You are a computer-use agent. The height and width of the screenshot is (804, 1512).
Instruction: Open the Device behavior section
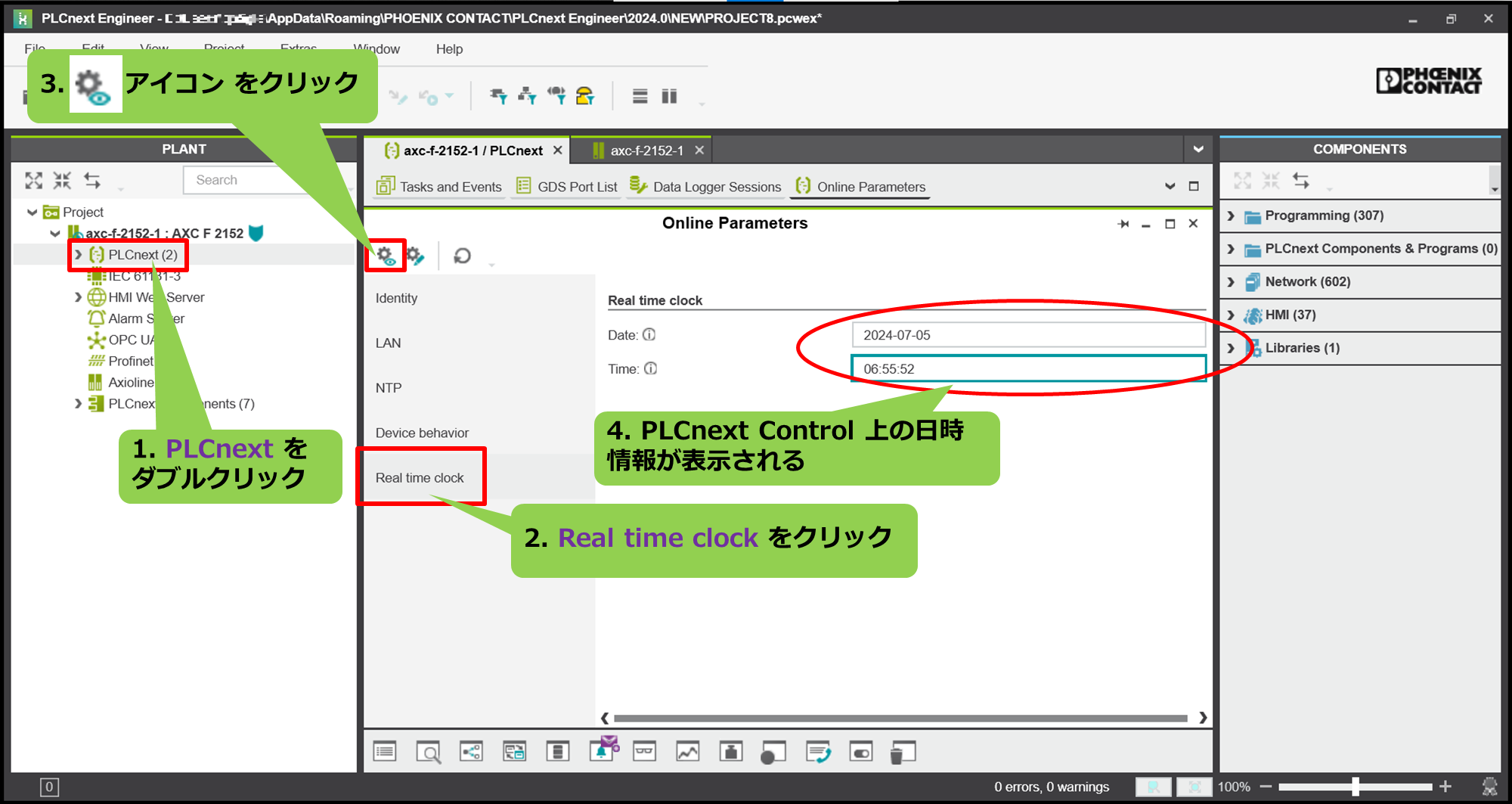[x=422, y=433]
